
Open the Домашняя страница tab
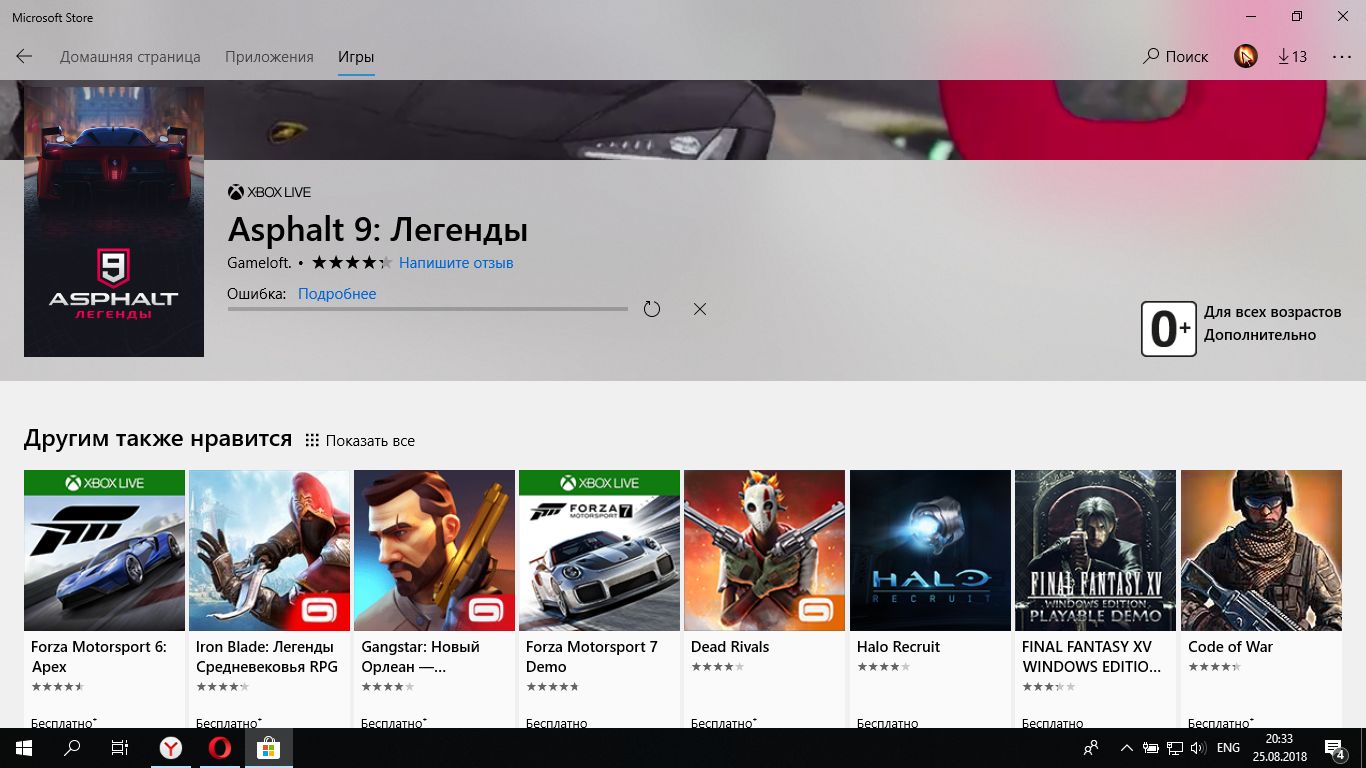130,57
